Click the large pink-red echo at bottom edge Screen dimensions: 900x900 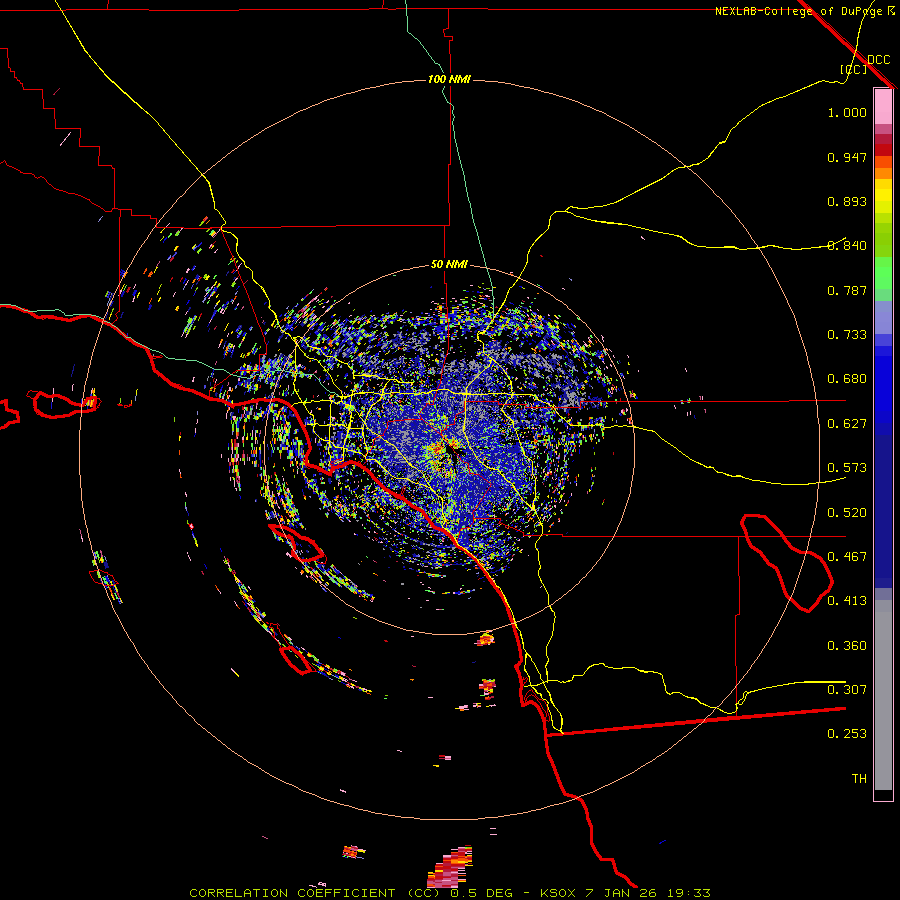(x=450, y=867)
